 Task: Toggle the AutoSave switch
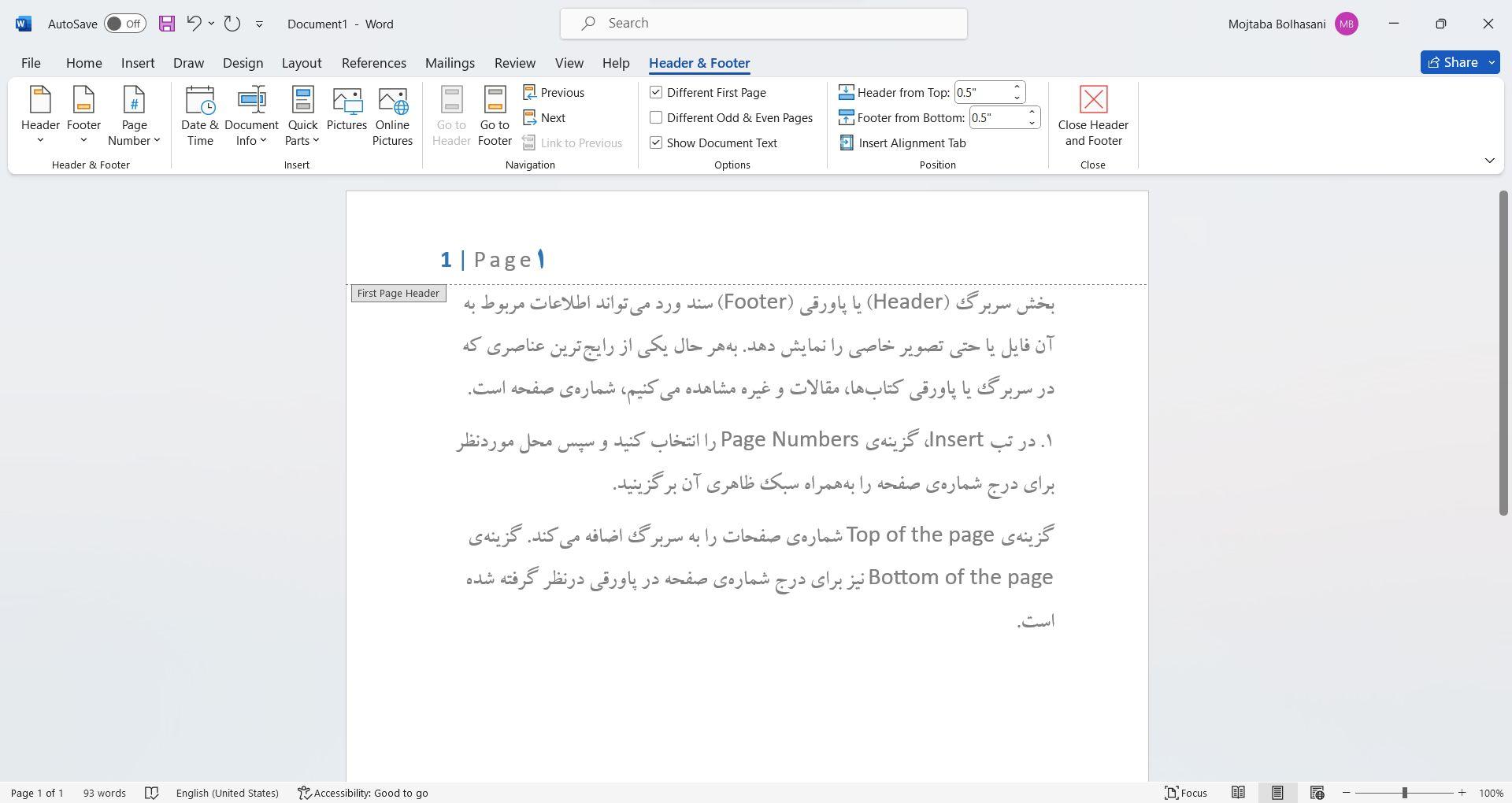point(125,24)
